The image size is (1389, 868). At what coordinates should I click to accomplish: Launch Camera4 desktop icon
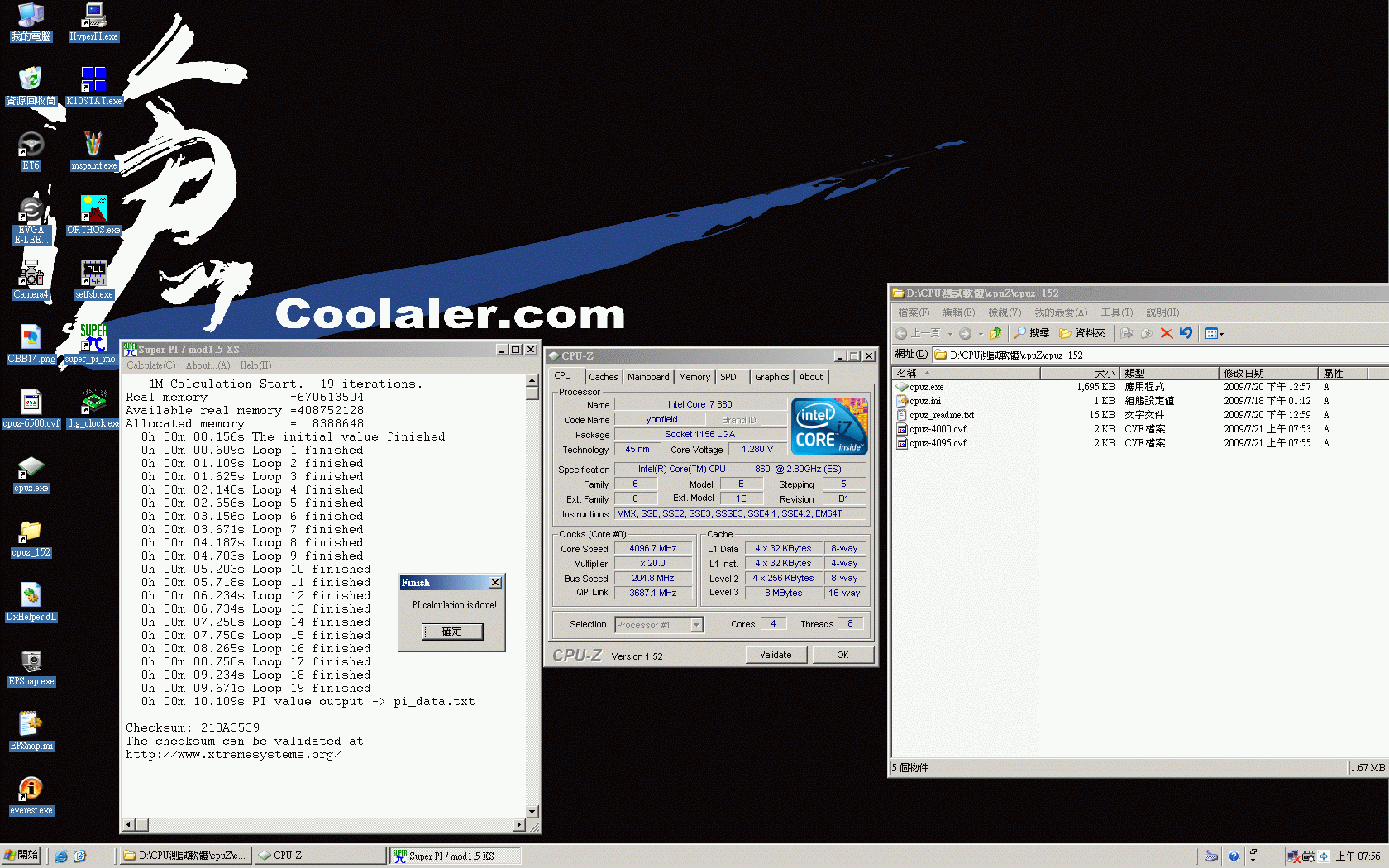[x=31, y=279]
